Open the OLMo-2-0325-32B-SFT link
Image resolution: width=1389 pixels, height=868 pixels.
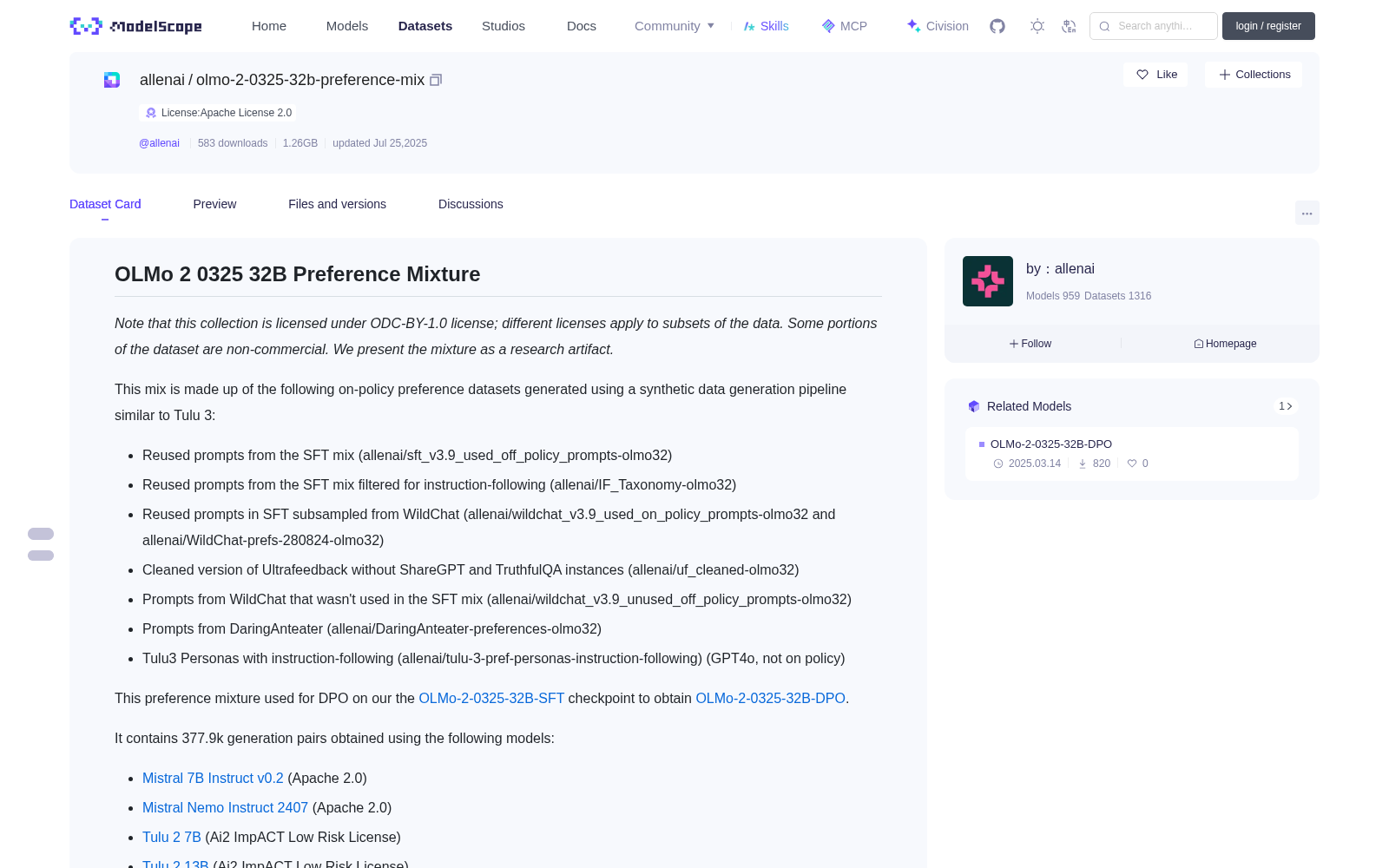point(491,698)
